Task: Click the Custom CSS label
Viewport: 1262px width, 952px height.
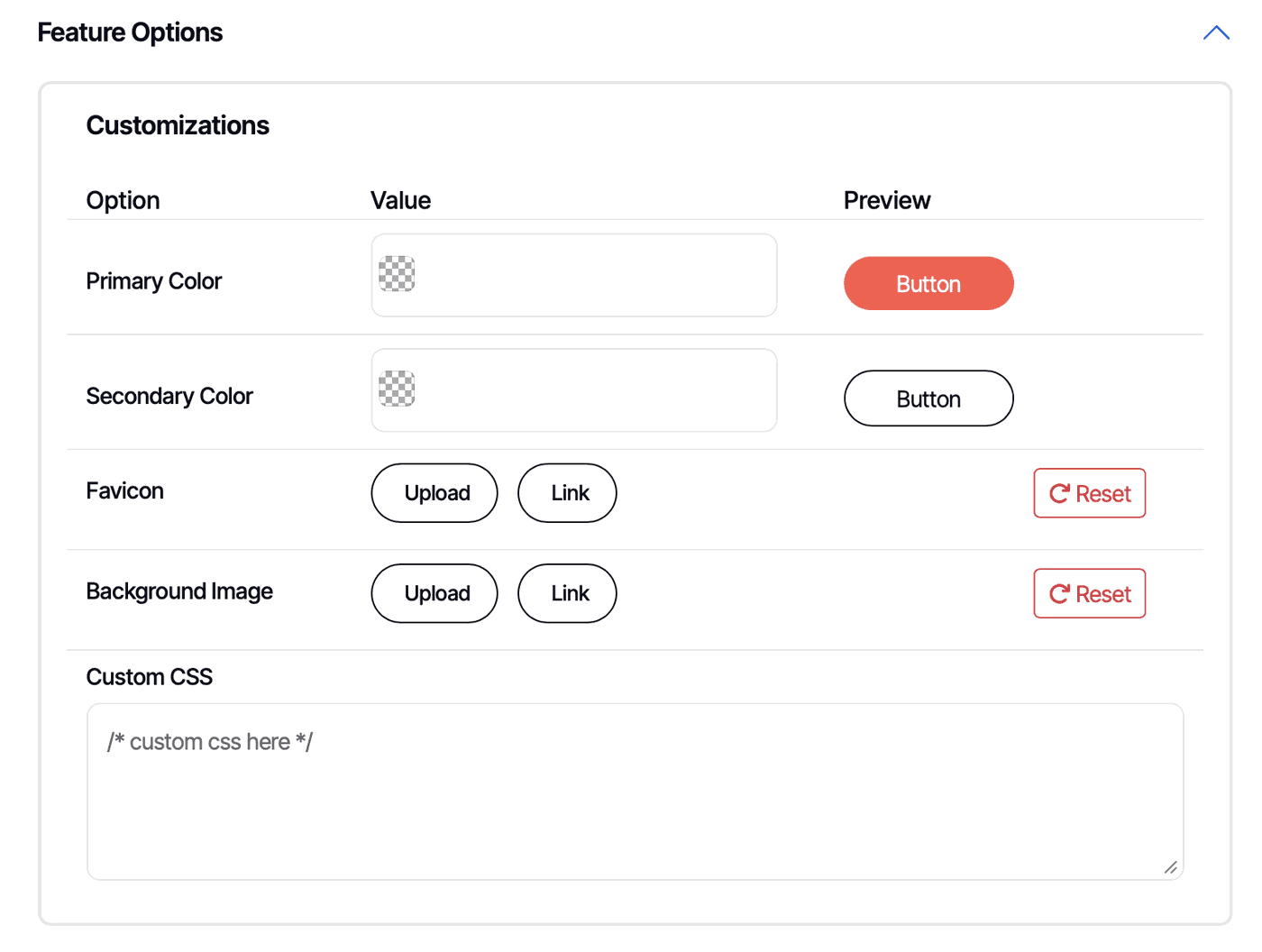Action: (150, 677)
